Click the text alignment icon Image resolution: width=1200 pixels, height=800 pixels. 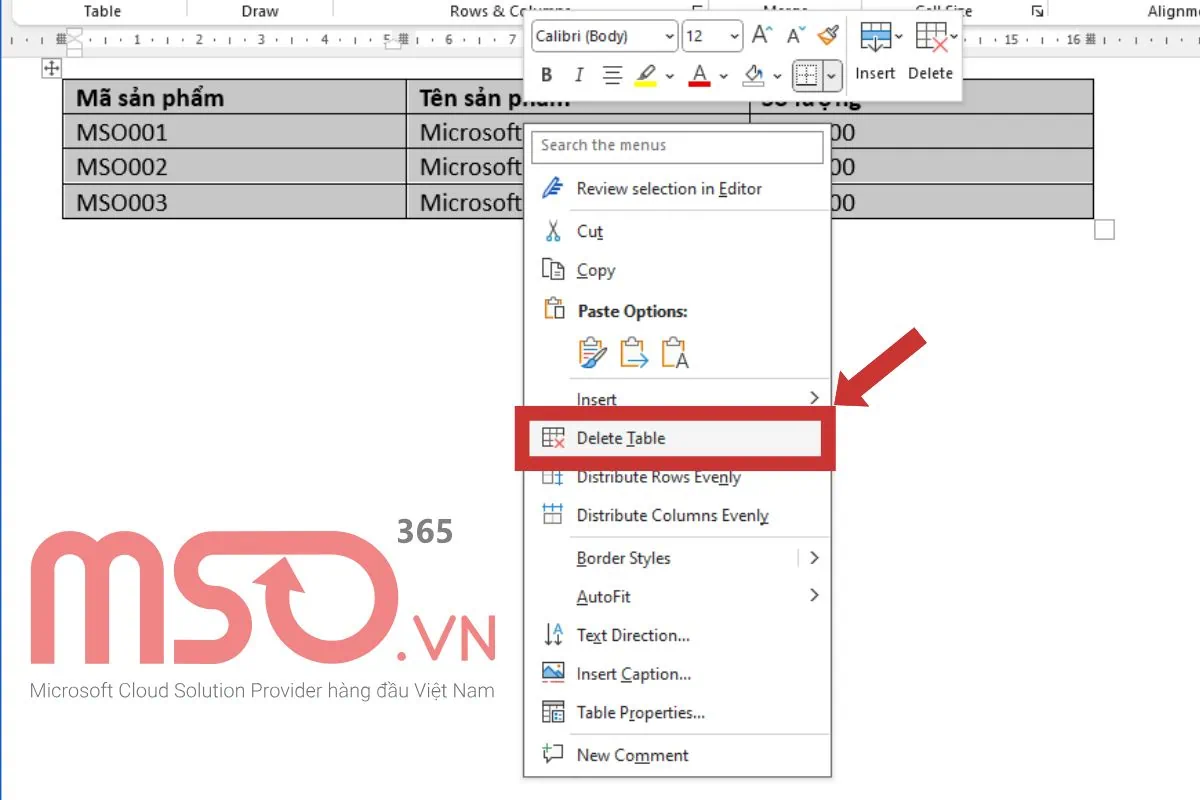pyautogui.click(x=613, y=75)
